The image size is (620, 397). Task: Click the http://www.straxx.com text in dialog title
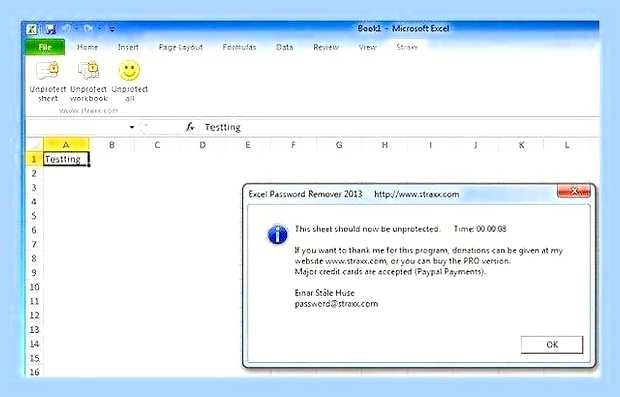coord(416,194)
